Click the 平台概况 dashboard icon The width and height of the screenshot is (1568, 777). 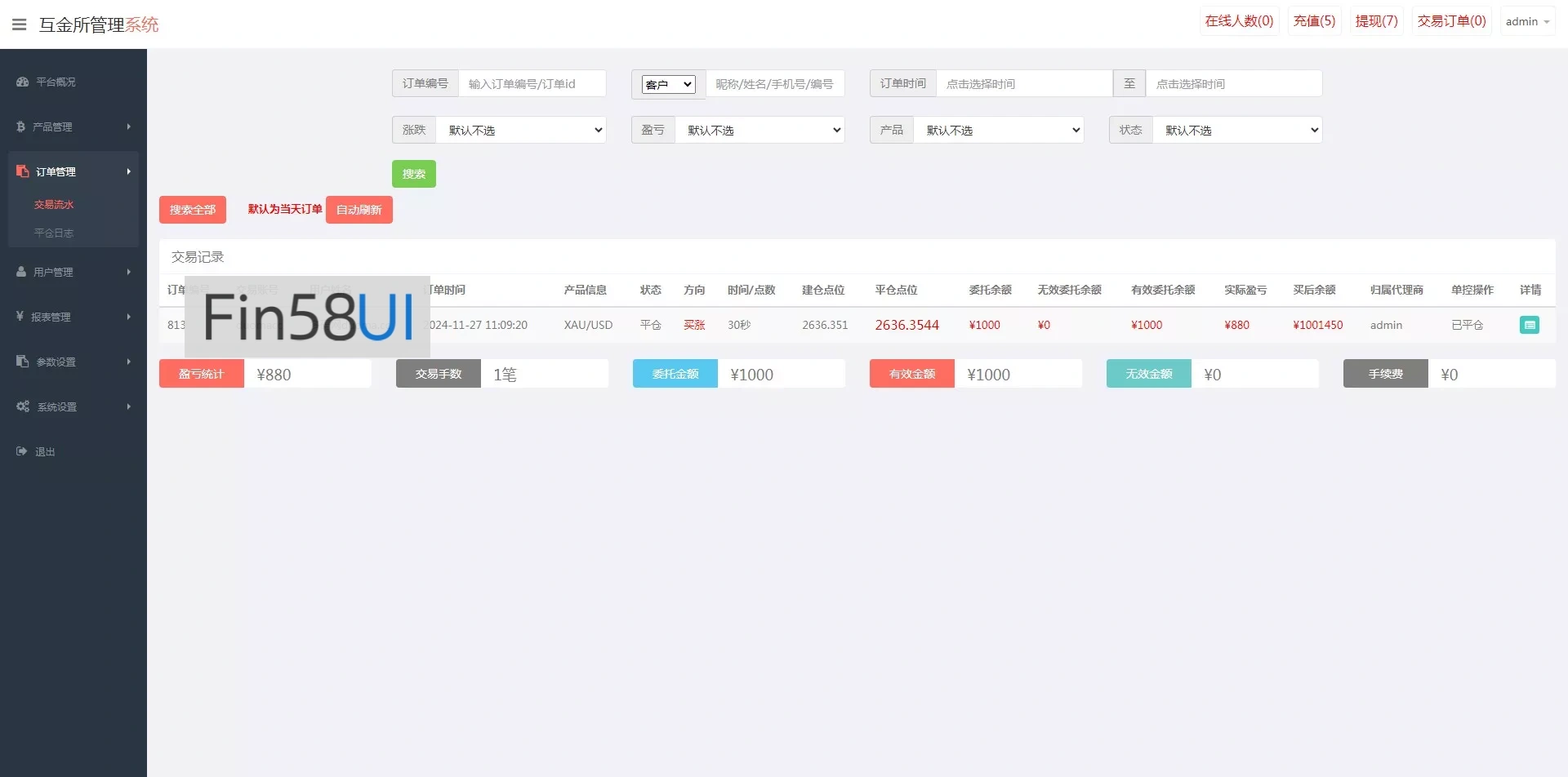coord(22,82)
